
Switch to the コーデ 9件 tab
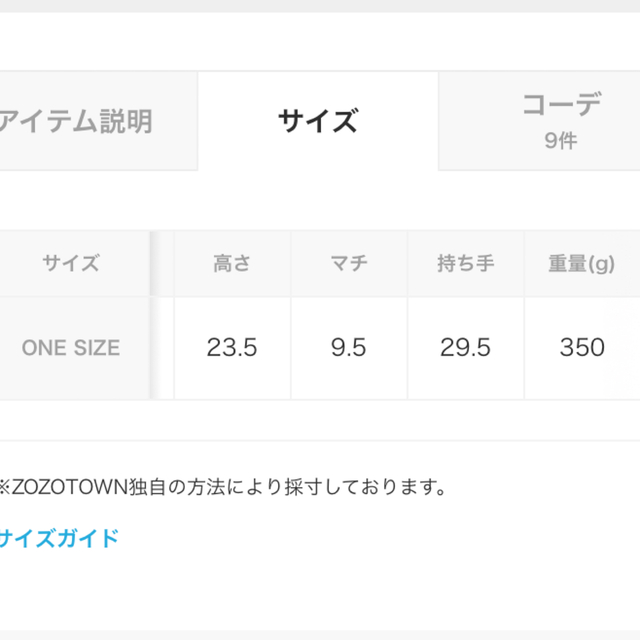[x=539, y=121]
